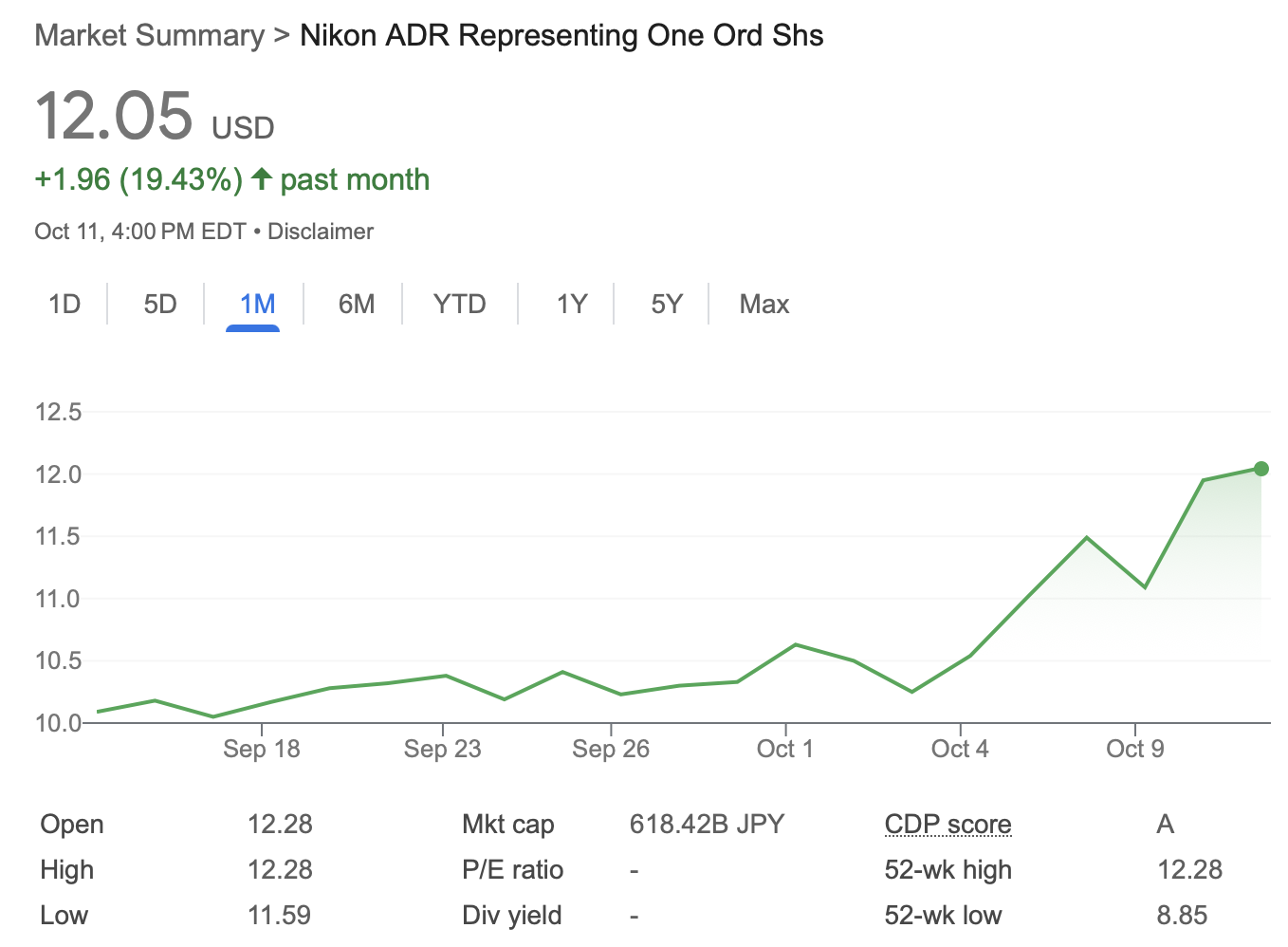Click the Sep 18 axis date label
Image resolution: width=1288 pixels, height=947 pixels.
[261, 749]
